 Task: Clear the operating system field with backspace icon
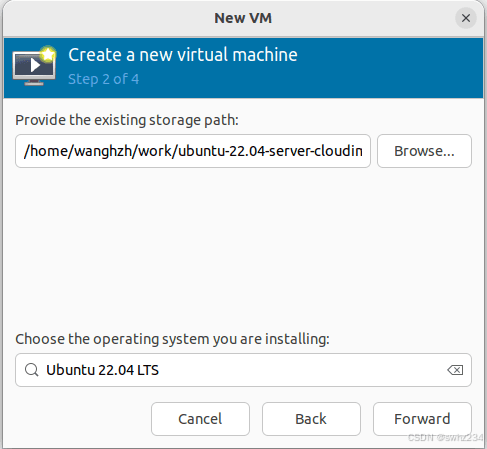click(x=455, y=370)
